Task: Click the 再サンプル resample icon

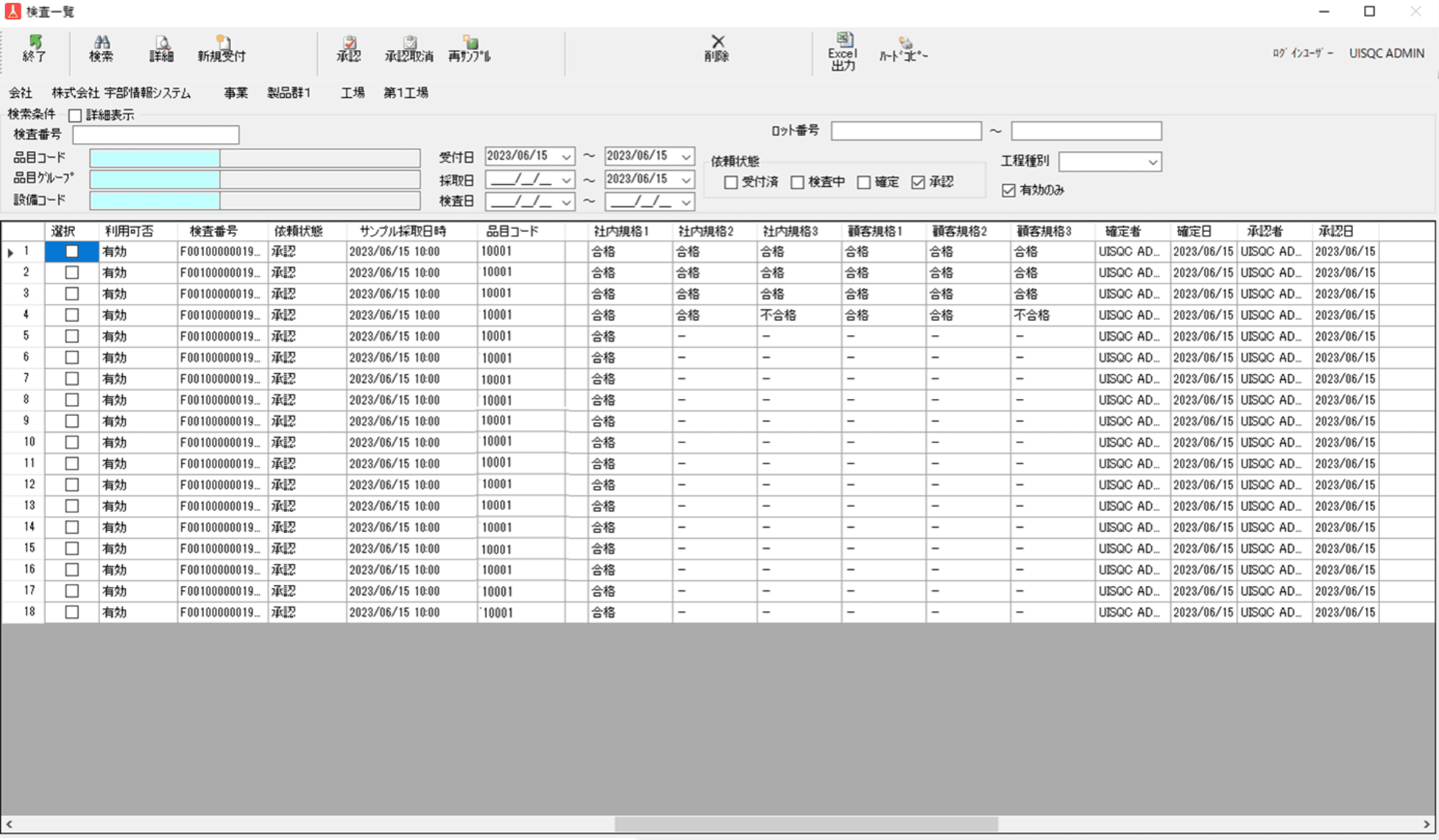Action: click(469, 48)
